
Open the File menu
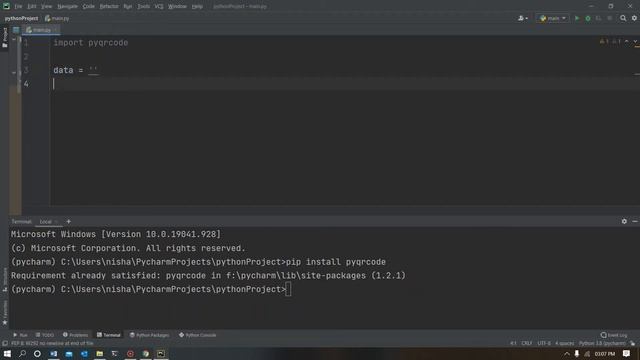[x=18, y=7]
